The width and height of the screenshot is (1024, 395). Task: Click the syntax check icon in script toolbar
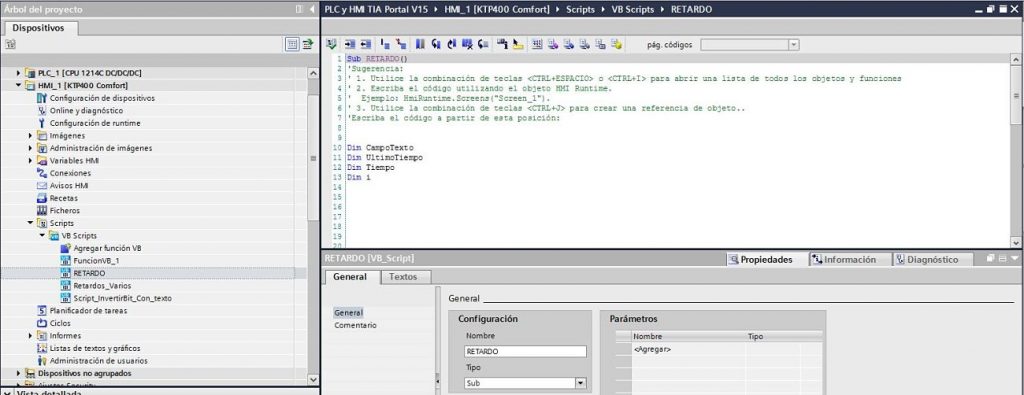(331, 44)
